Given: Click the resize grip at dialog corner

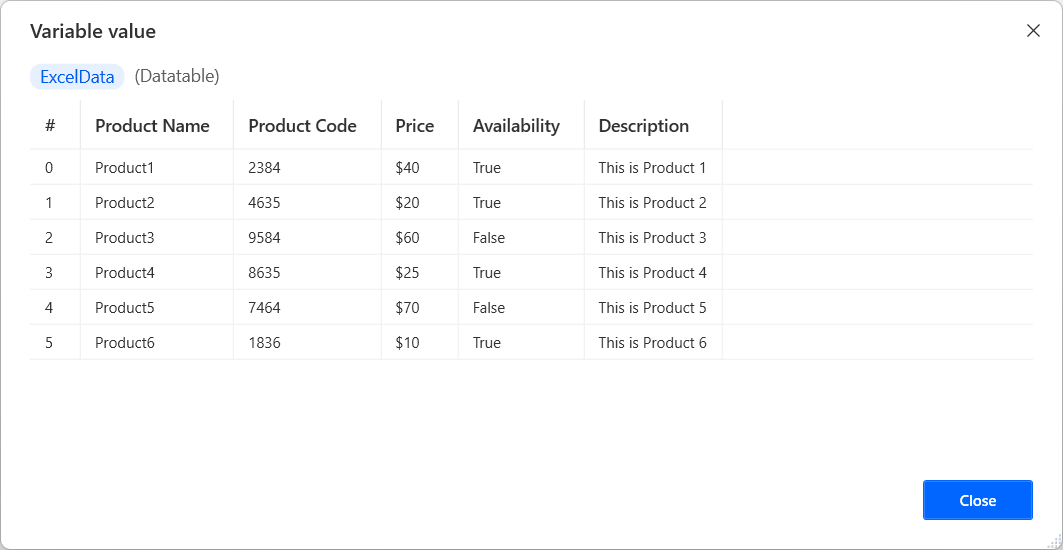Looking at the screenshot, I should 1052,539.
